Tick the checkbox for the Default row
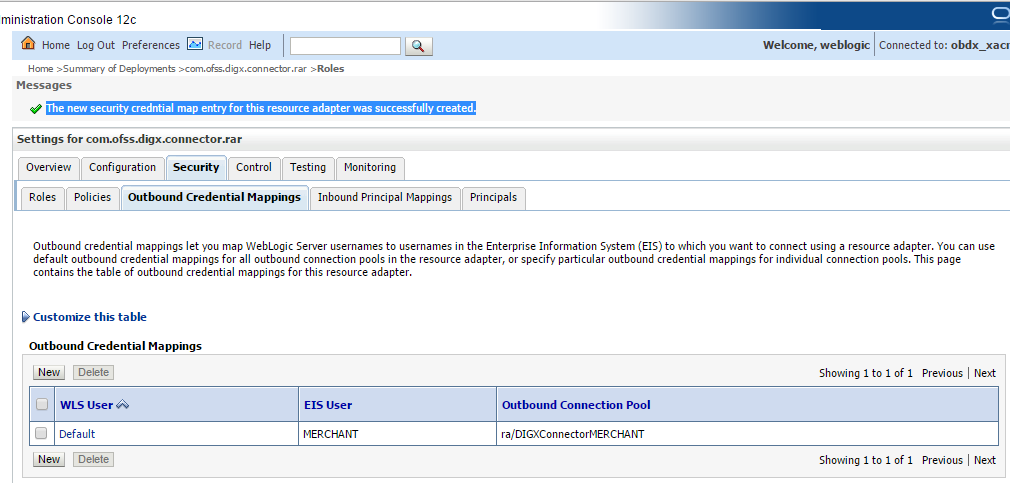Screen dimensions: 1010x483 pos(42,433)
